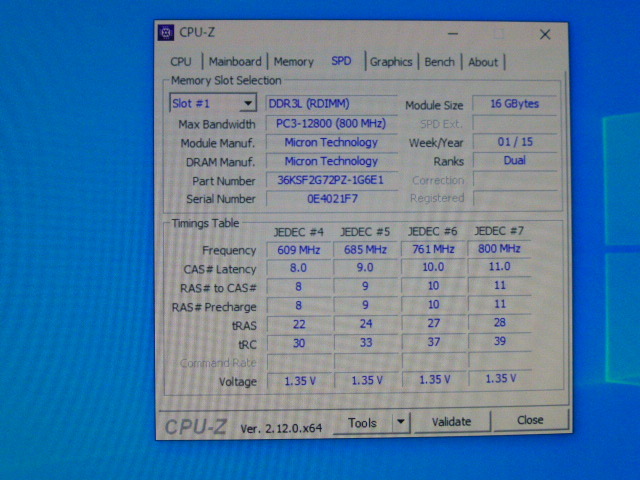Click the Close button at bottom
640x480 pixels.
pyautogui.click(x=530, y=420)
